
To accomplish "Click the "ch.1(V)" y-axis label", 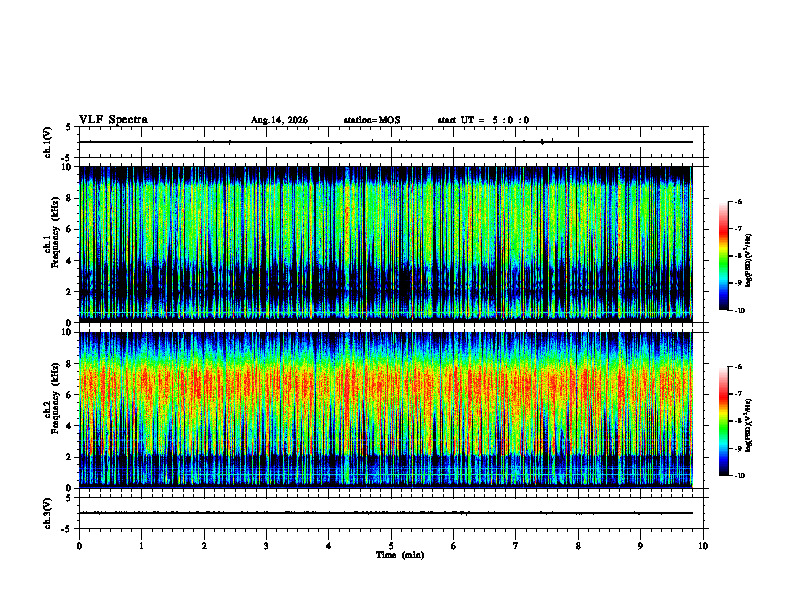I will 48,142.
